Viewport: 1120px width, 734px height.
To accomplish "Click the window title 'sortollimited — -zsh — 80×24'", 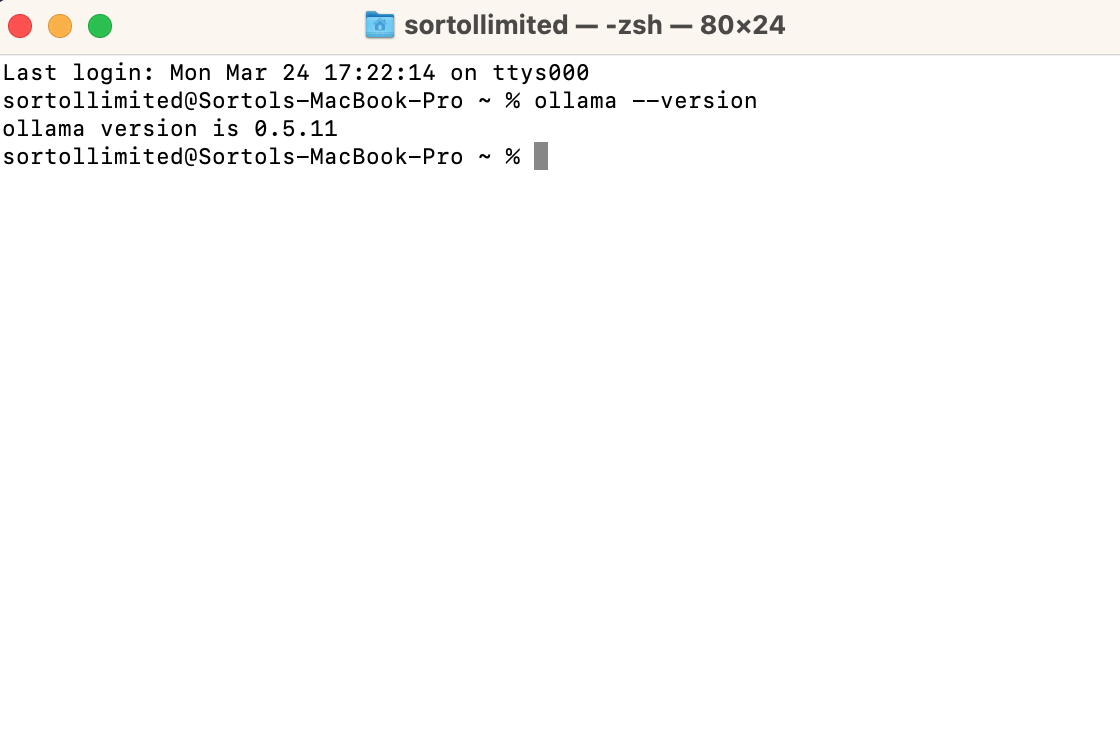I will [594, 25].
